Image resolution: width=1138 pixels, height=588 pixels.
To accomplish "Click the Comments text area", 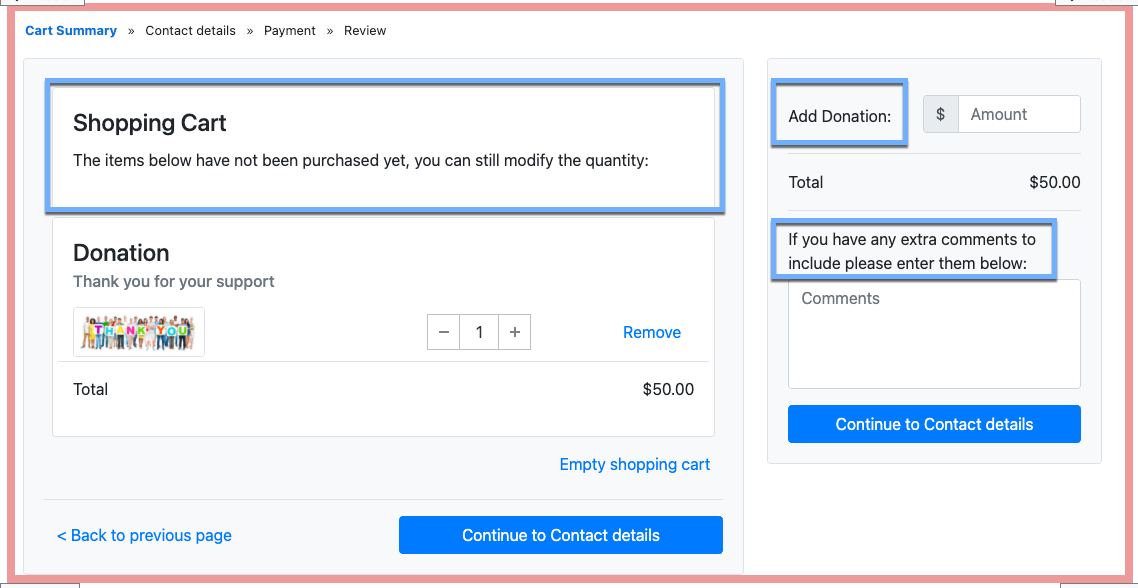I will click(934, 334).
